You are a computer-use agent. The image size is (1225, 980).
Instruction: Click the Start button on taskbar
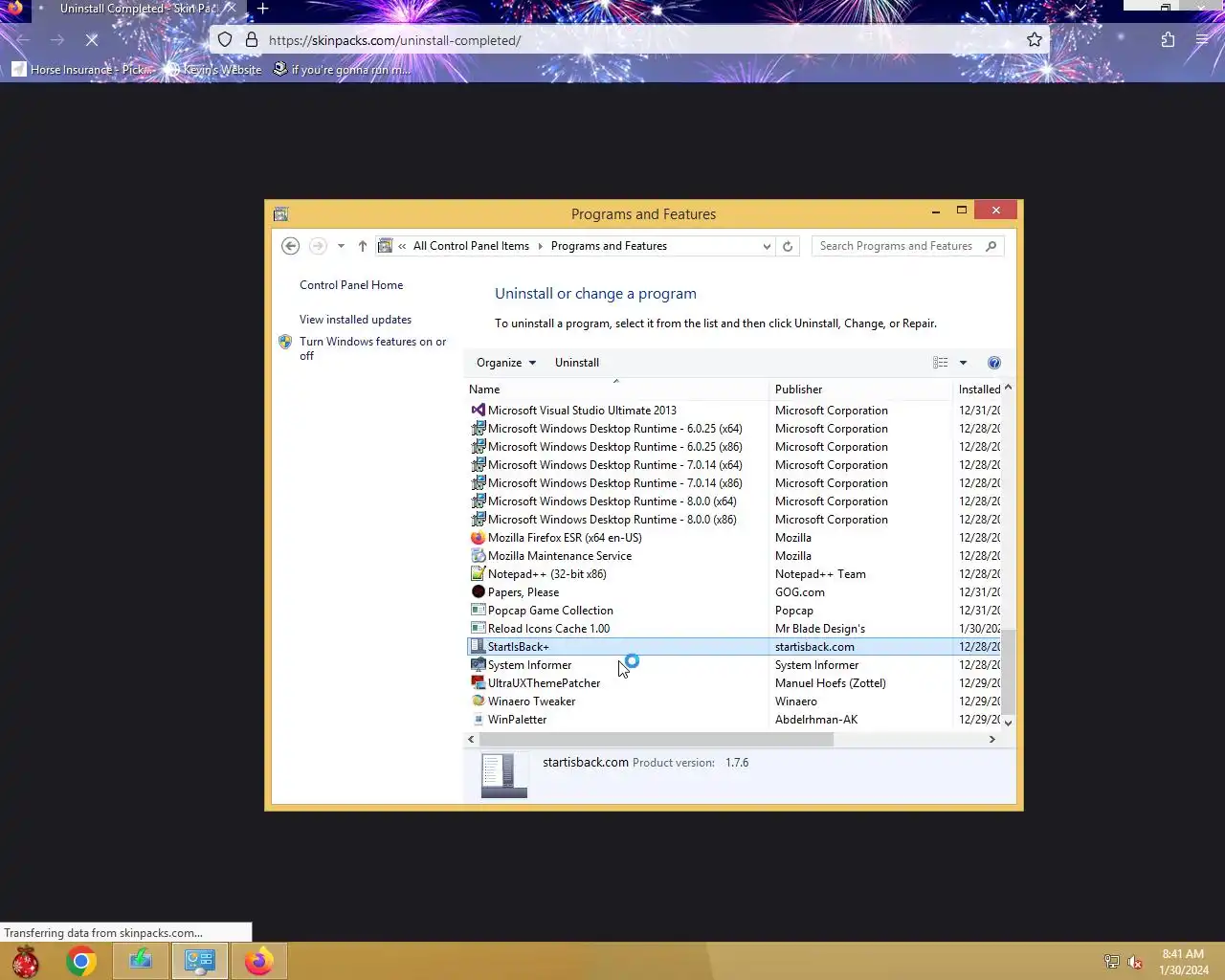(26, 961)
